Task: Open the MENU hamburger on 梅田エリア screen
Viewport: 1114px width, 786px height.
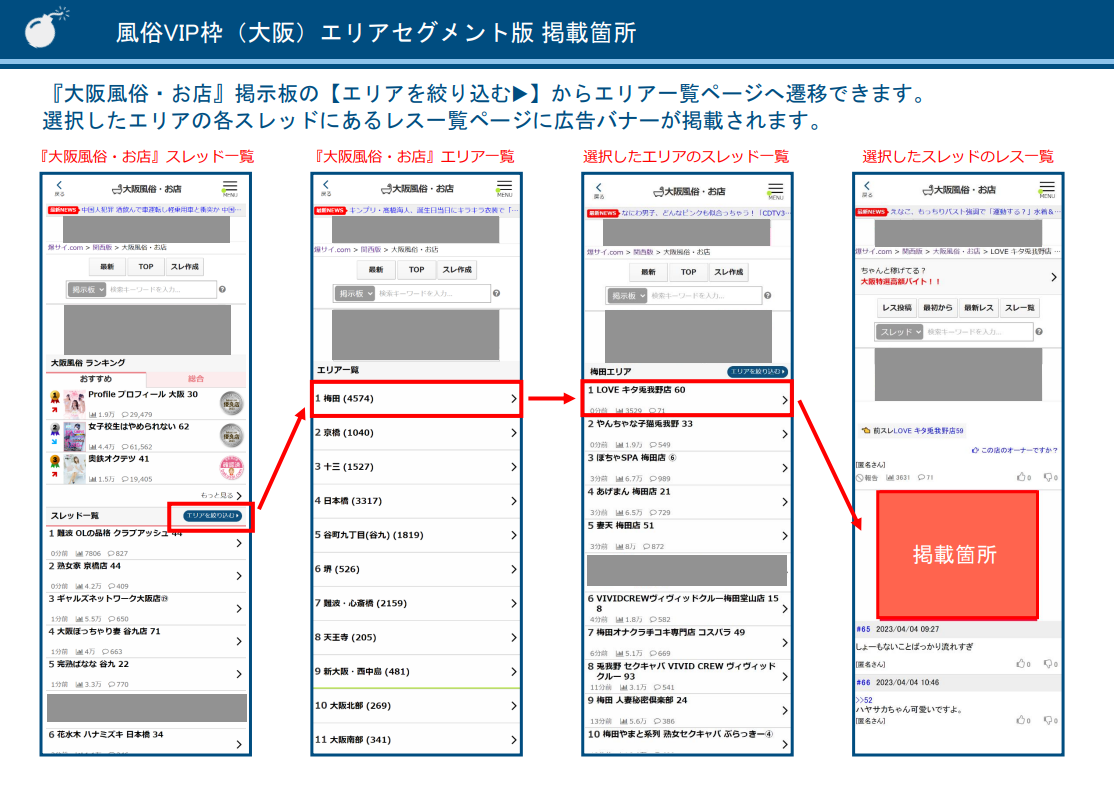Action: click(775, 190)
